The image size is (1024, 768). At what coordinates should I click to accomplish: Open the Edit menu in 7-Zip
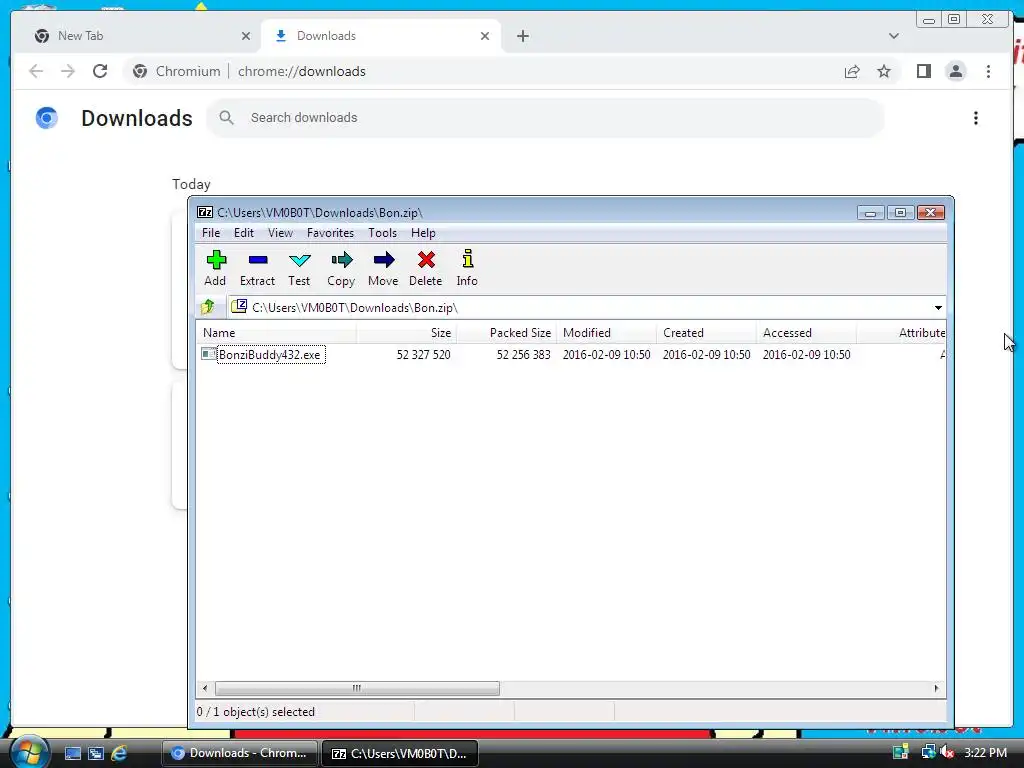(244, 233)
